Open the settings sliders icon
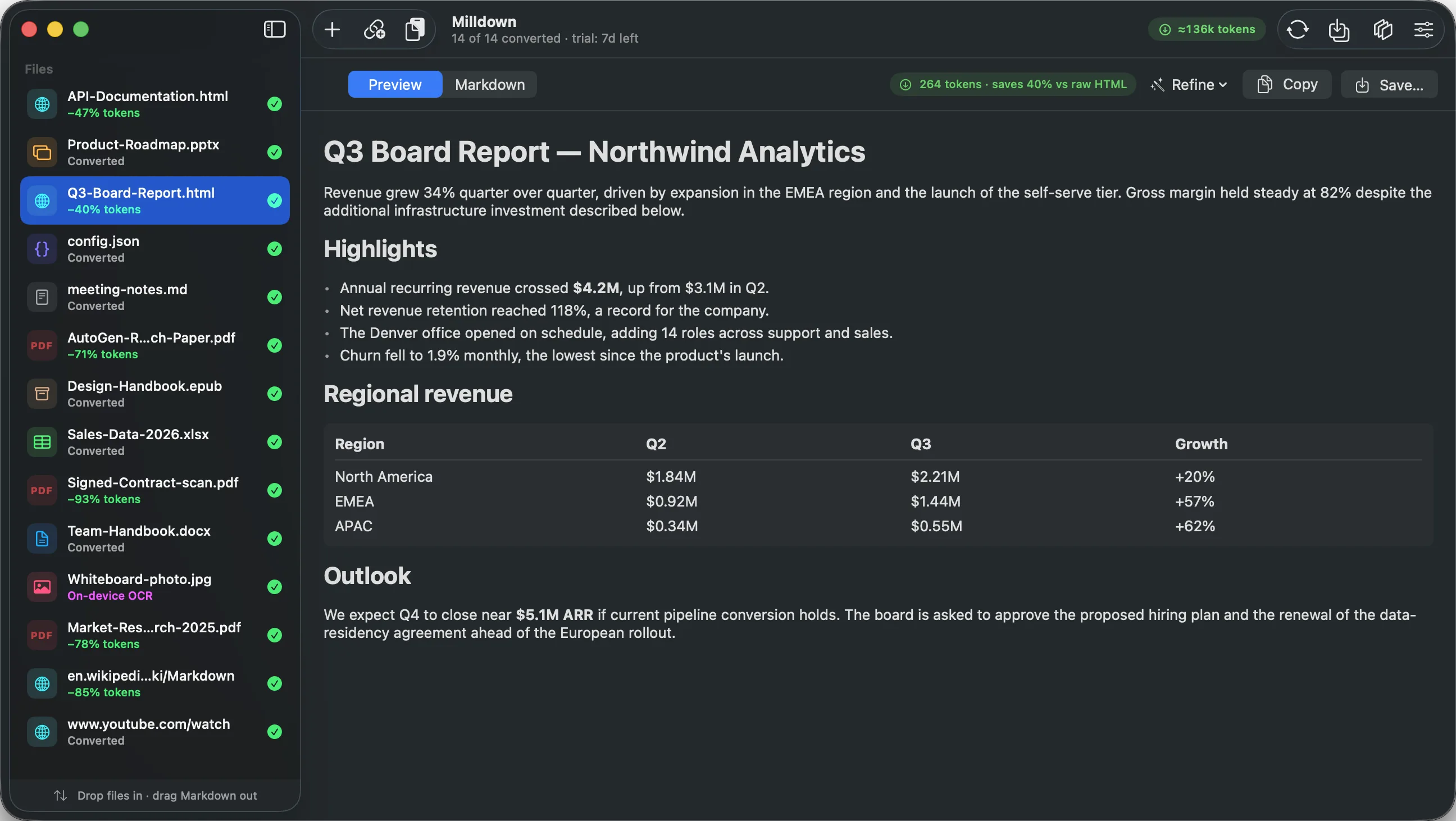Viewport: 1456px width, 821px height. coord(1423,29)
